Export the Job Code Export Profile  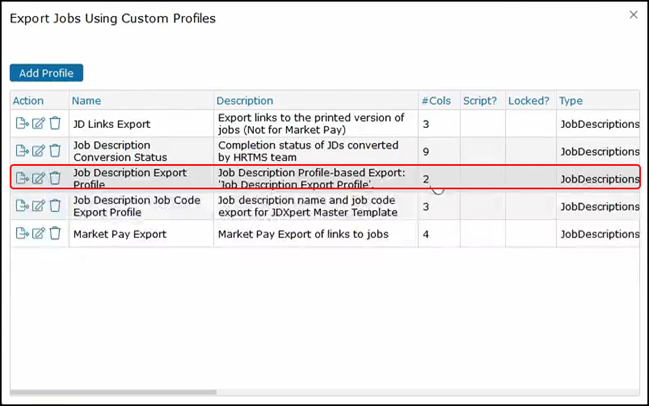click(x=22, y=206)
